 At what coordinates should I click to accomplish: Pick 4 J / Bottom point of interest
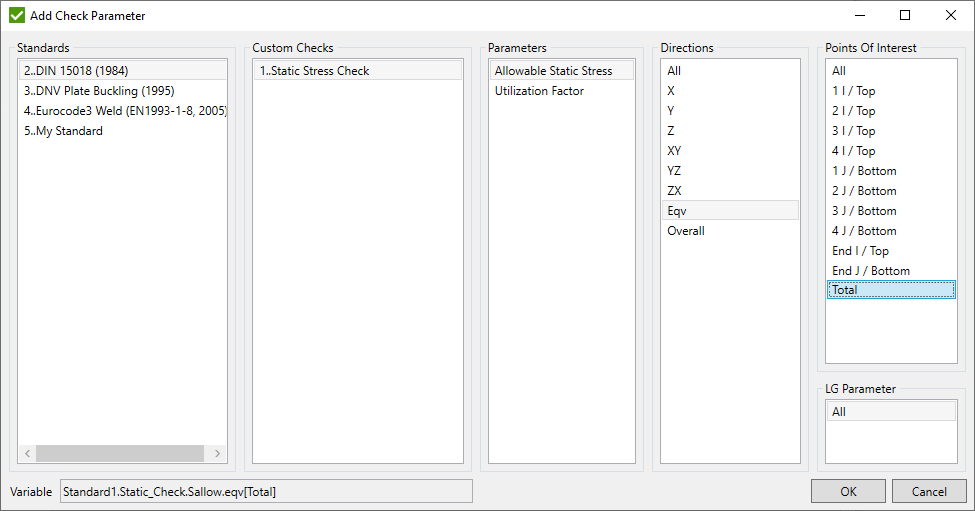pyautogui.click(x=864, y=231)
